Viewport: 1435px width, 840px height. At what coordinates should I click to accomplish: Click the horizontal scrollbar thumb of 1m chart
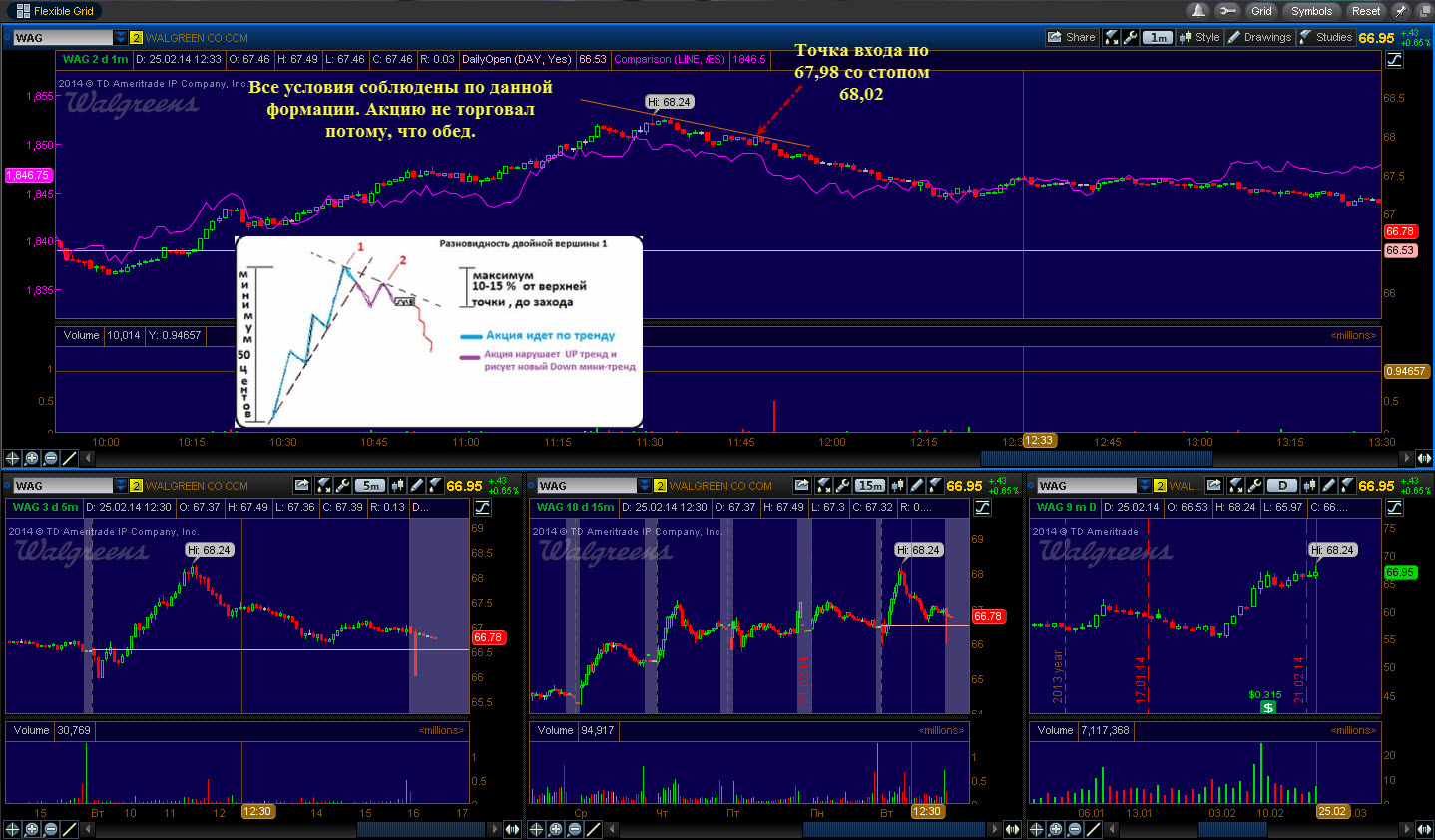[x=1097, y=458]
